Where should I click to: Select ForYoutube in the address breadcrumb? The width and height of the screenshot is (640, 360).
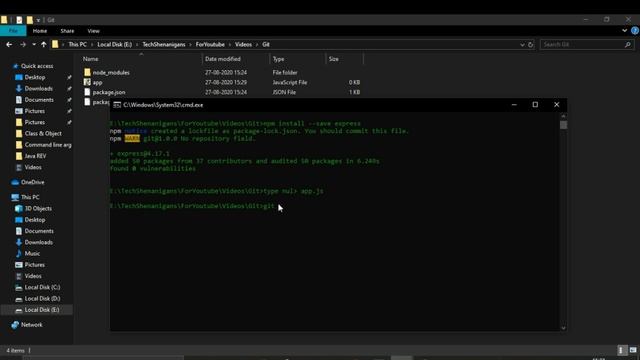(x=210, y=44)
